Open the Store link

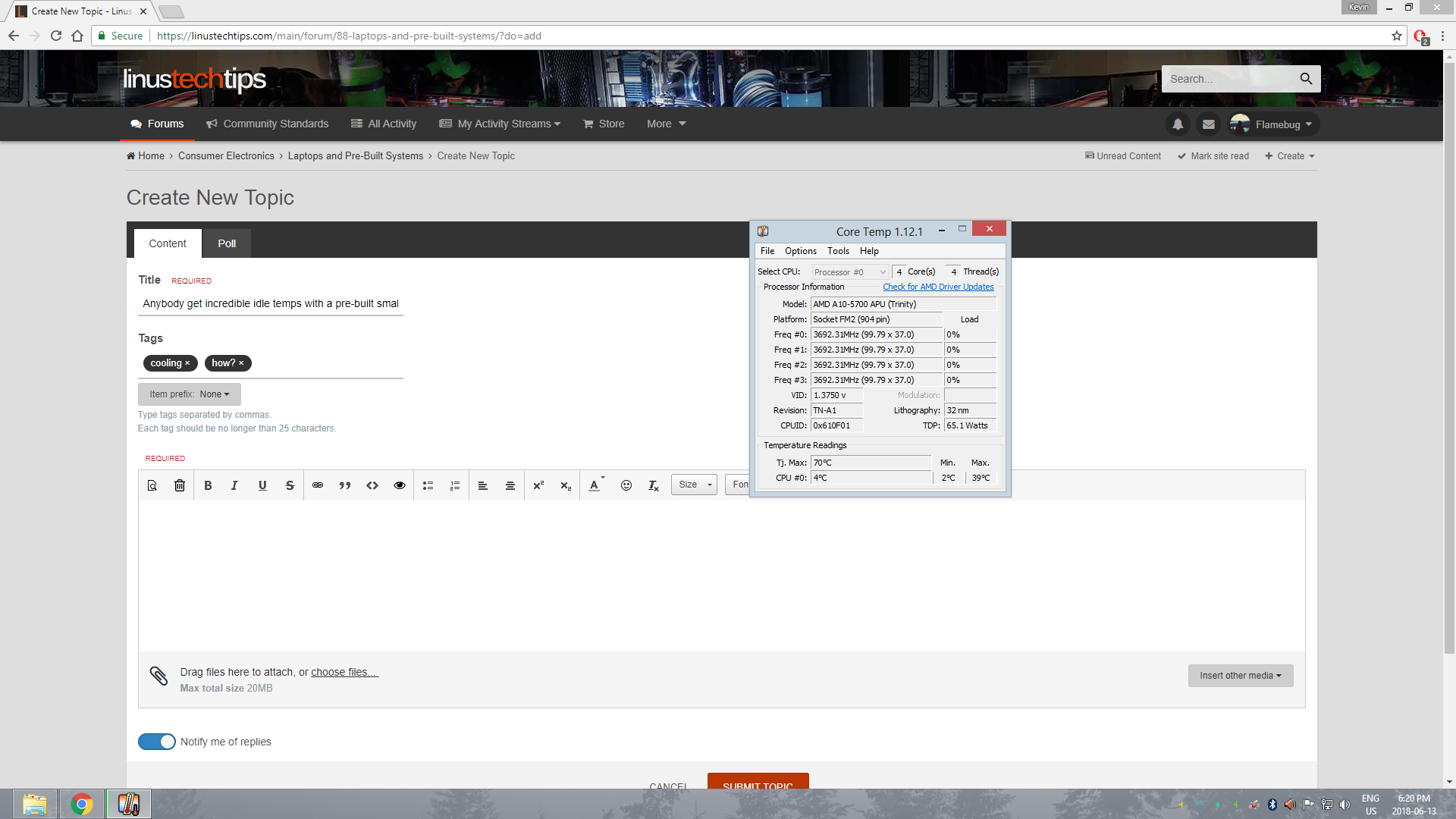(x=604, y=124)
